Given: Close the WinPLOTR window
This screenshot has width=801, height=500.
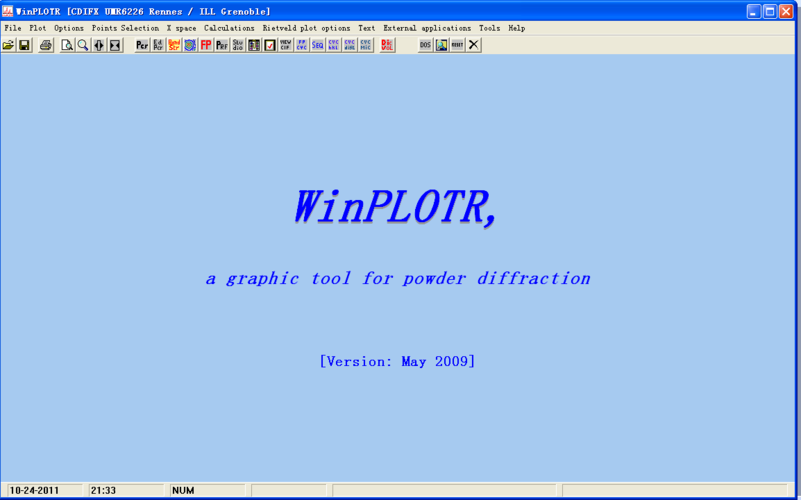Looking at the screenshot, I should (x=786, y=11).
